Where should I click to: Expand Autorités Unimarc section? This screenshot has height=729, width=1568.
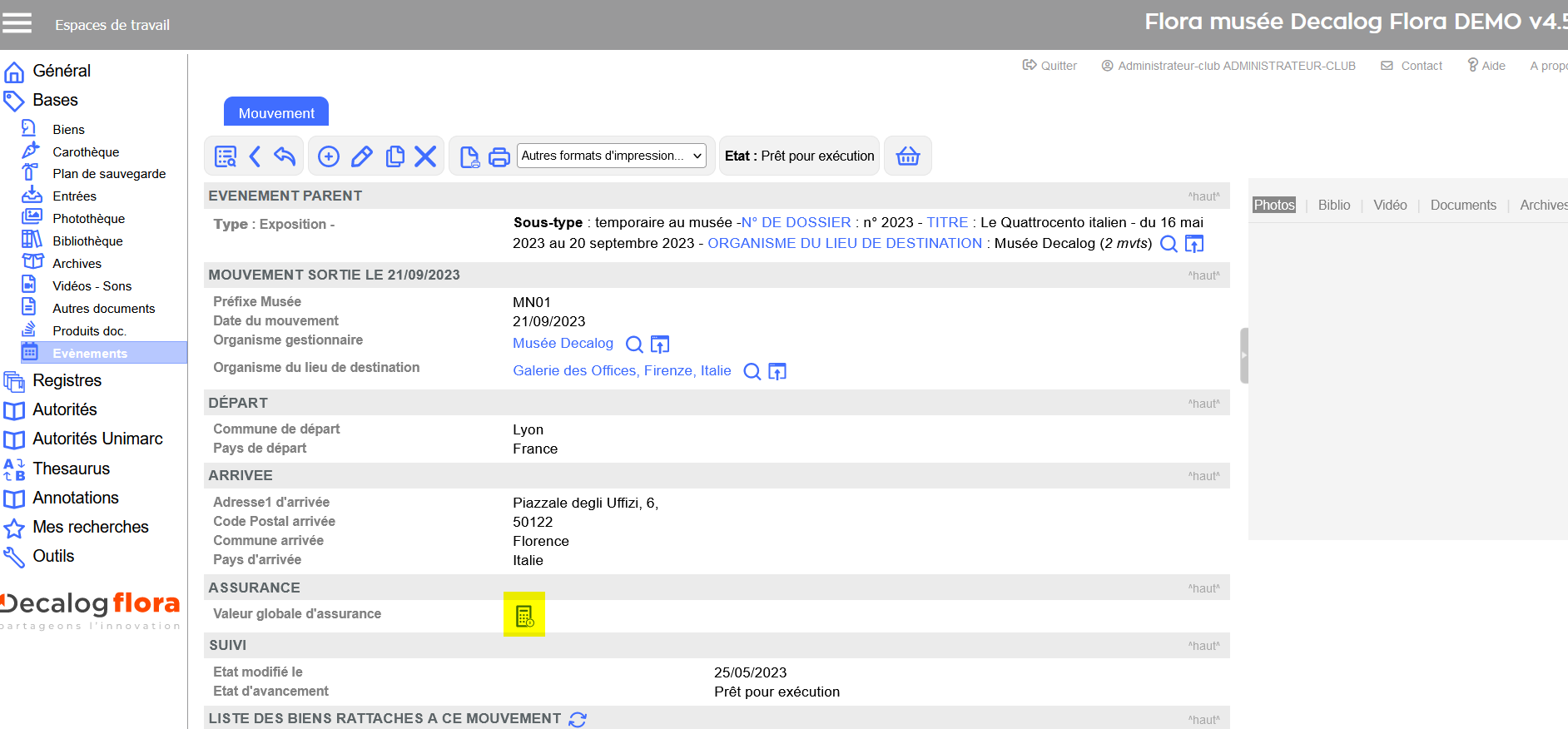(97, 439)
